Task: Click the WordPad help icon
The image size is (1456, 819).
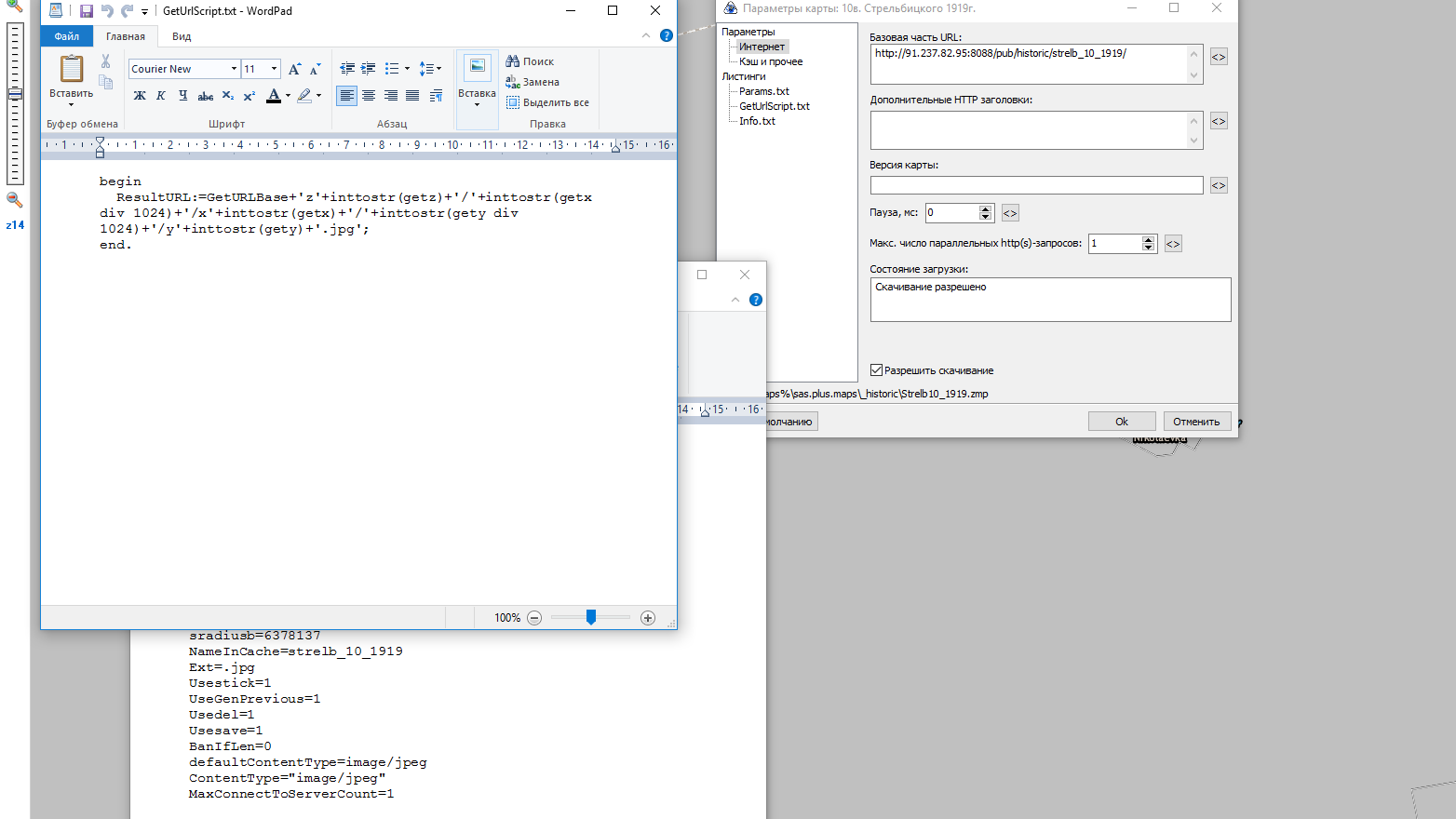Action: [x=667, y=35]
